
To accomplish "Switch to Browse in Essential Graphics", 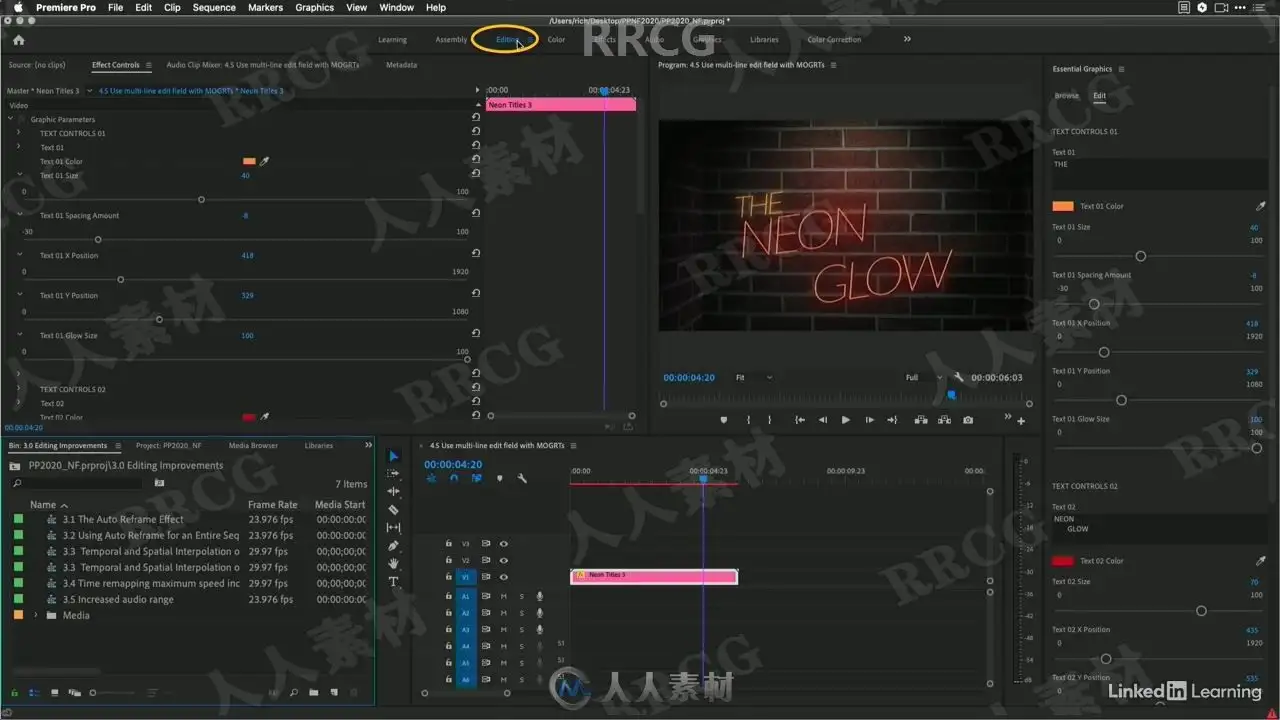I will (1067, 96).
